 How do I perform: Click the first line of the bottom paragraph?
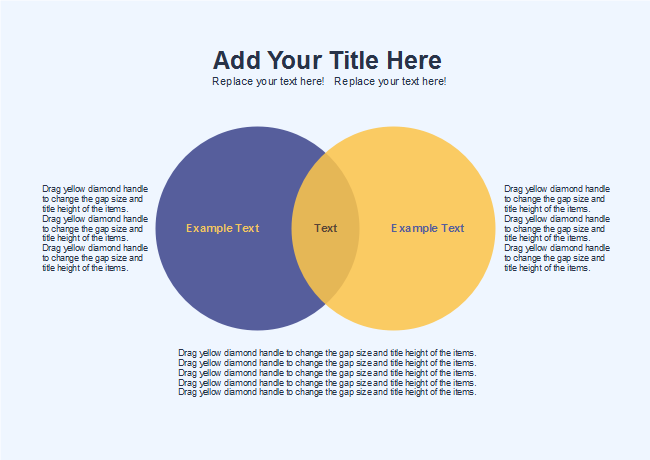(327, 353)
